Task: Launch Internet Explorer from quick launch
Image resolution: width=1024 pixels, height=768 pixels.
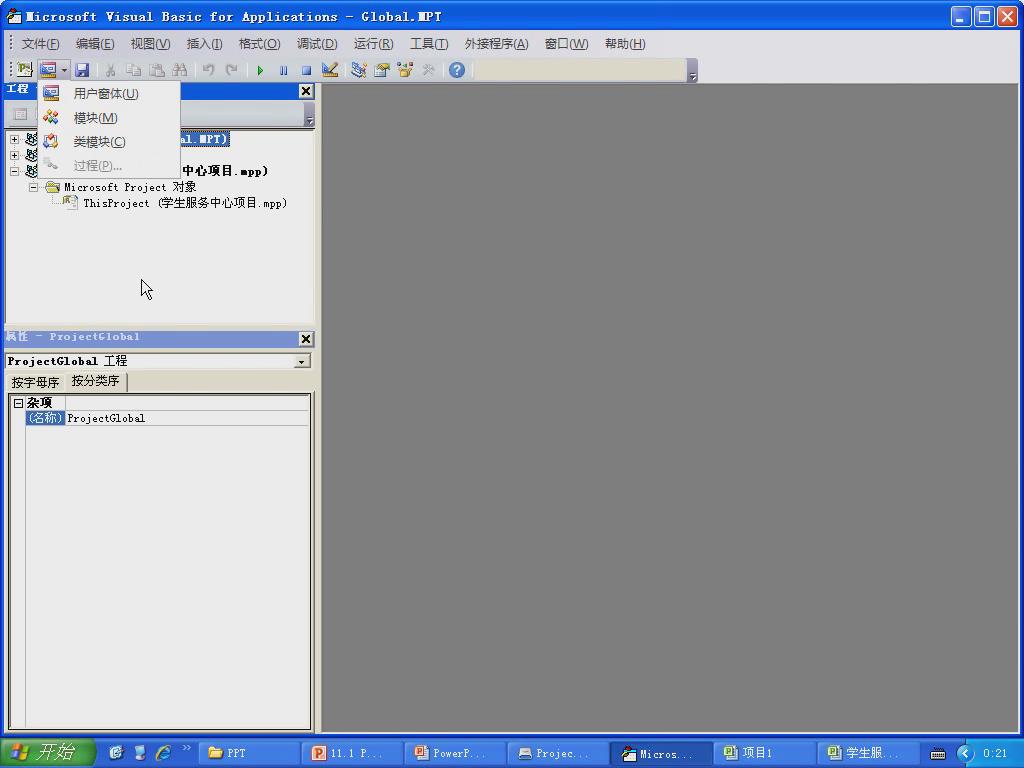Action: point(163,753)
